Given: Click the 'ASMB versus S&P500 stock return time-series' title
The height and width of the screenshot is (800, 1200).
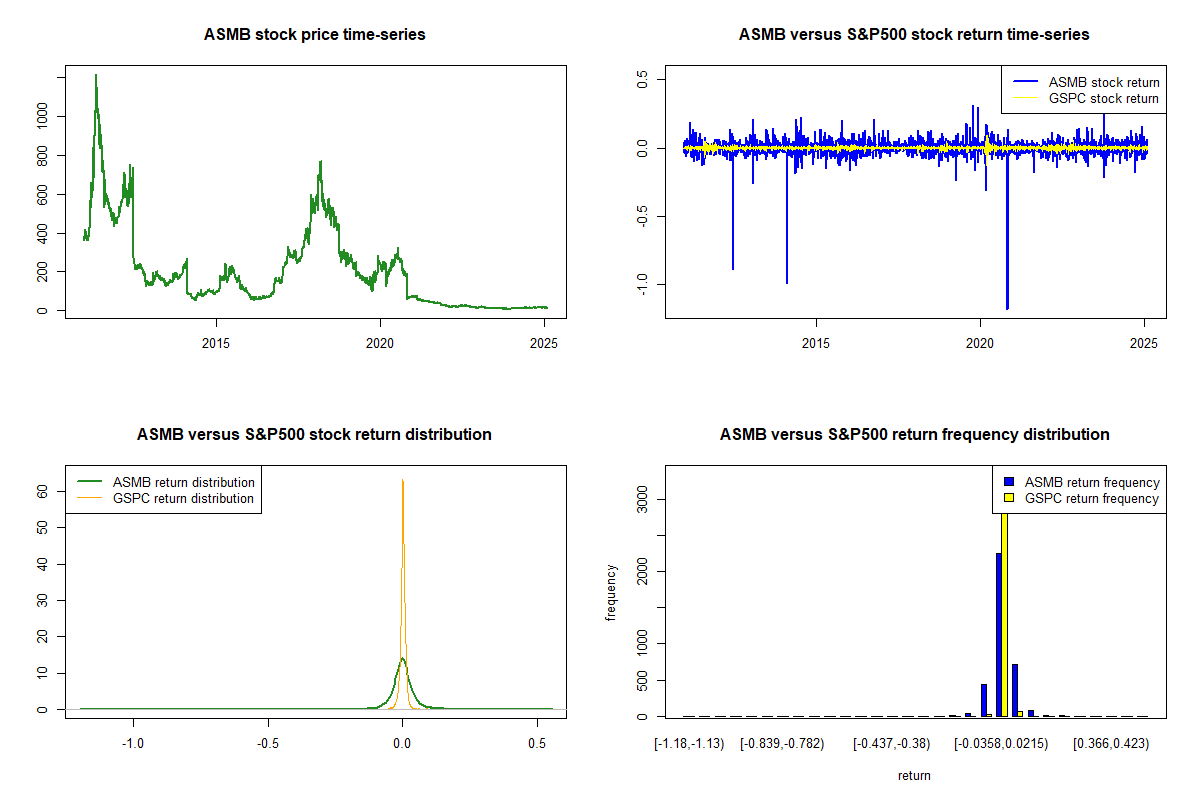Looking at the screenshot, I should [914, 34].
